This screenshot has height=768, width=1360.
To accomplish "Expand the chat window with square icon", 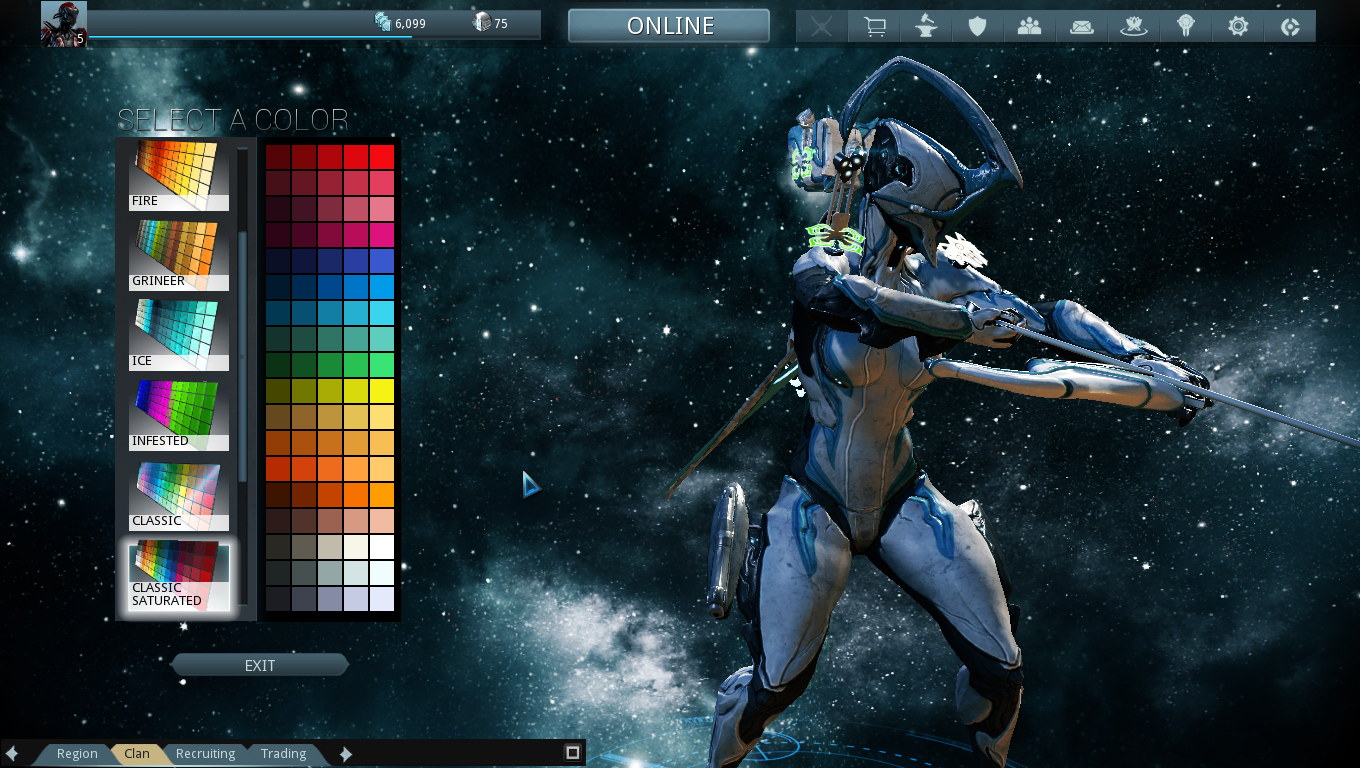I will tap(573, 752).
